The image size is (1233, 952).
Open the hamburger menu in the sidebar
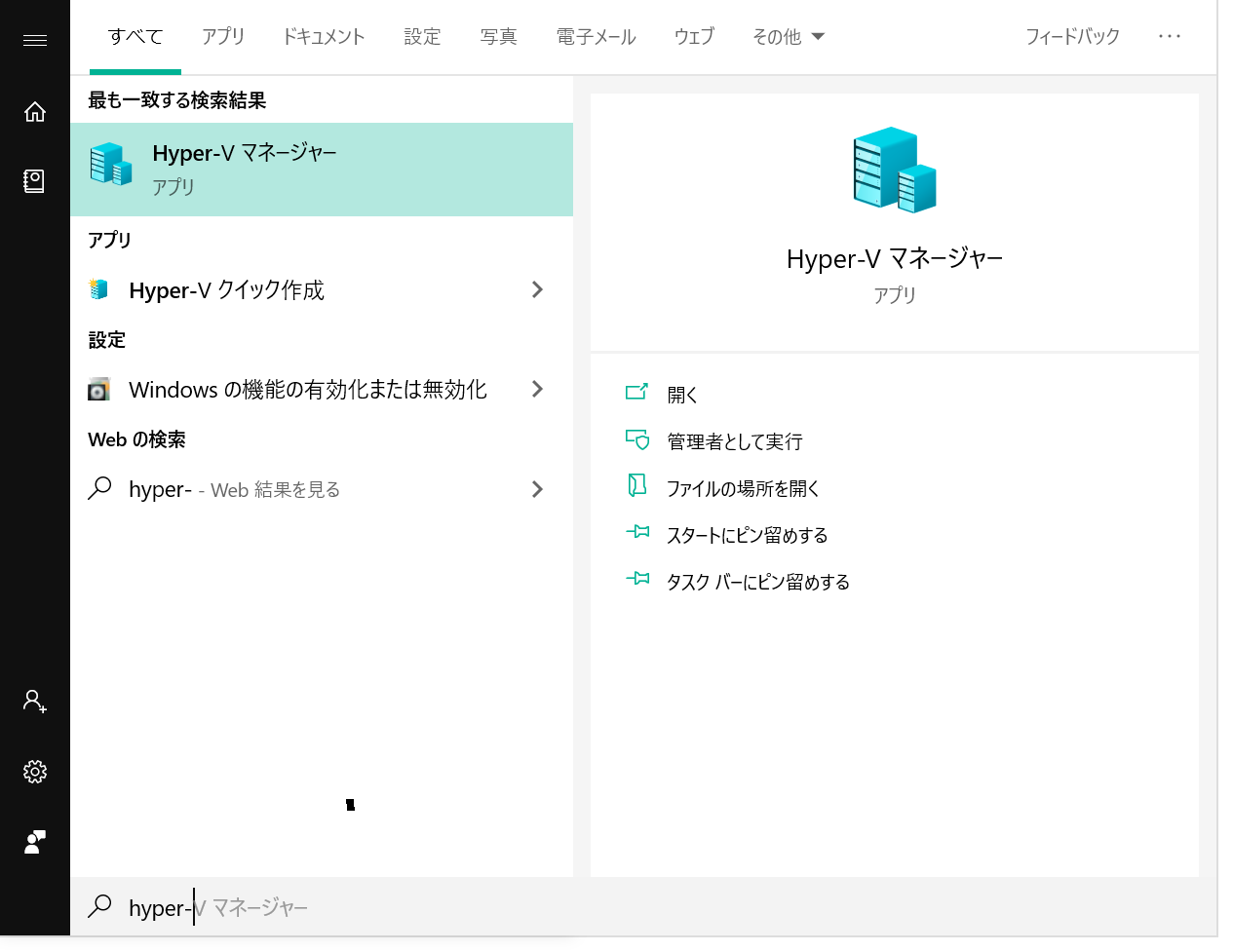[x=35, y=40]
